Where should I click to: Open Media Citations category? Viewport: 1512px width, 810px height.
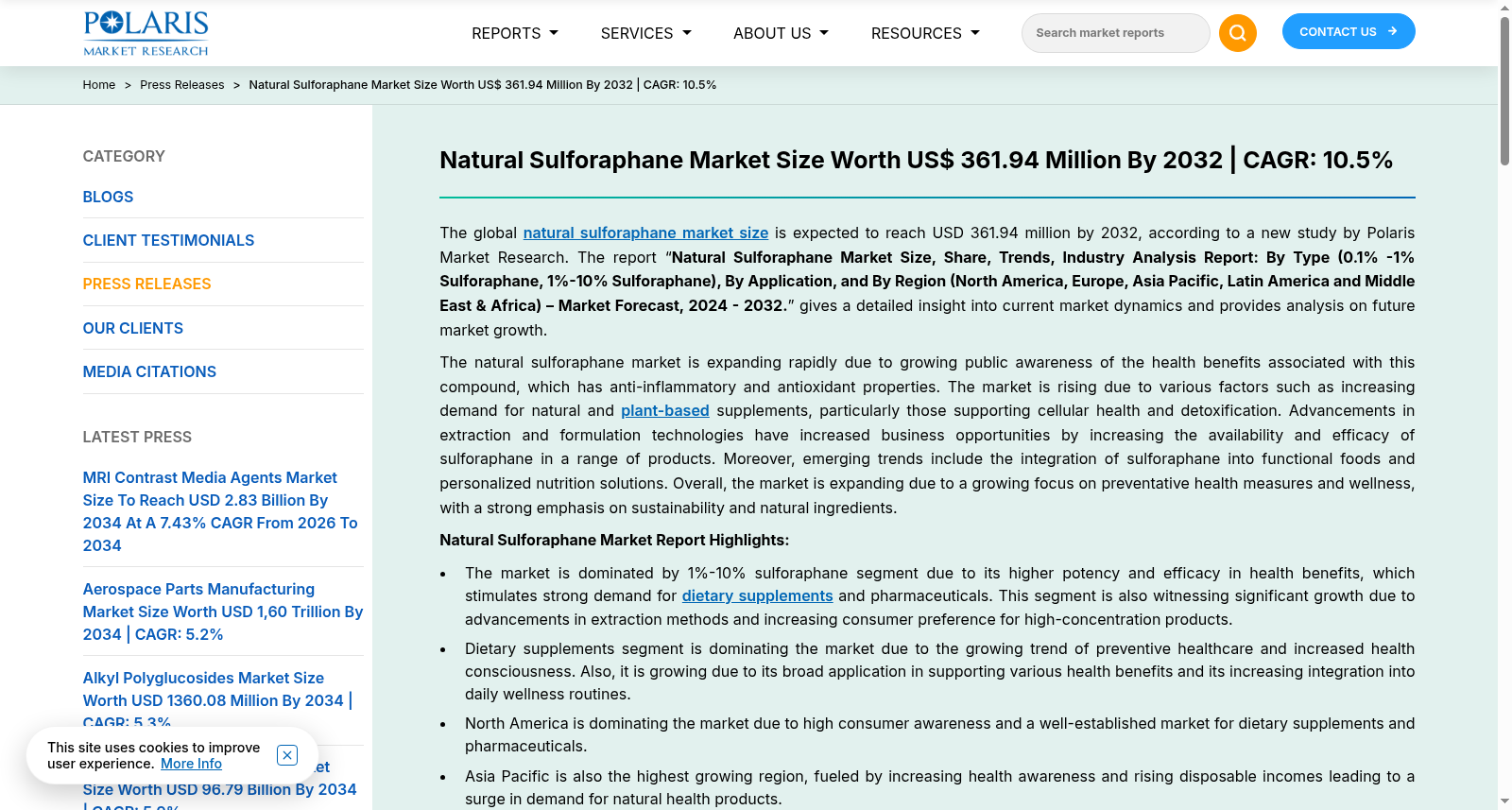(149, 371)
